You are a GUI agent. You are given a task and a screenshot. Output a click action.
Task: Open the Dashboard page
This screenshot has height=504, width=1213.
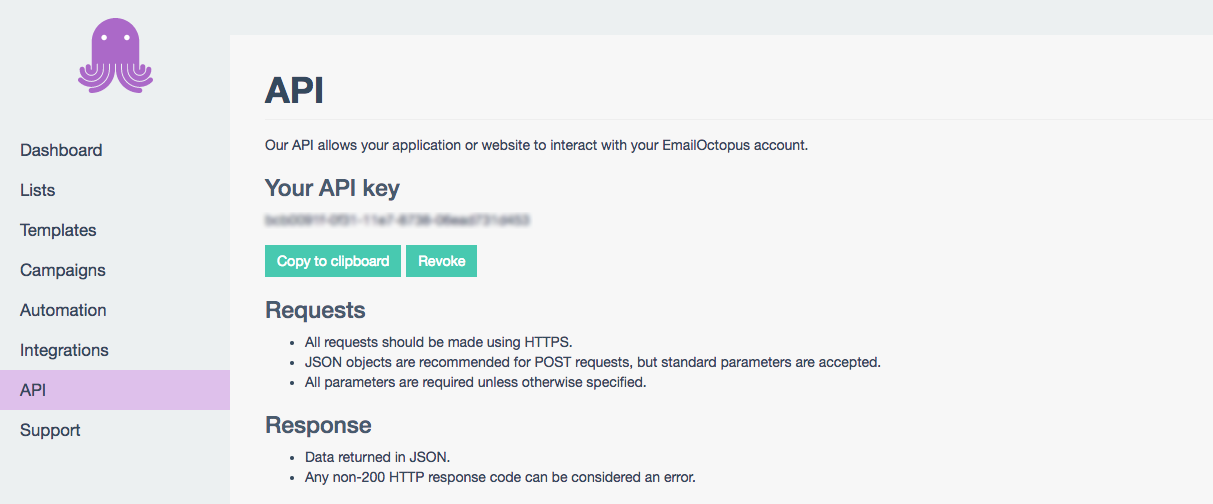tap(61, 150)
